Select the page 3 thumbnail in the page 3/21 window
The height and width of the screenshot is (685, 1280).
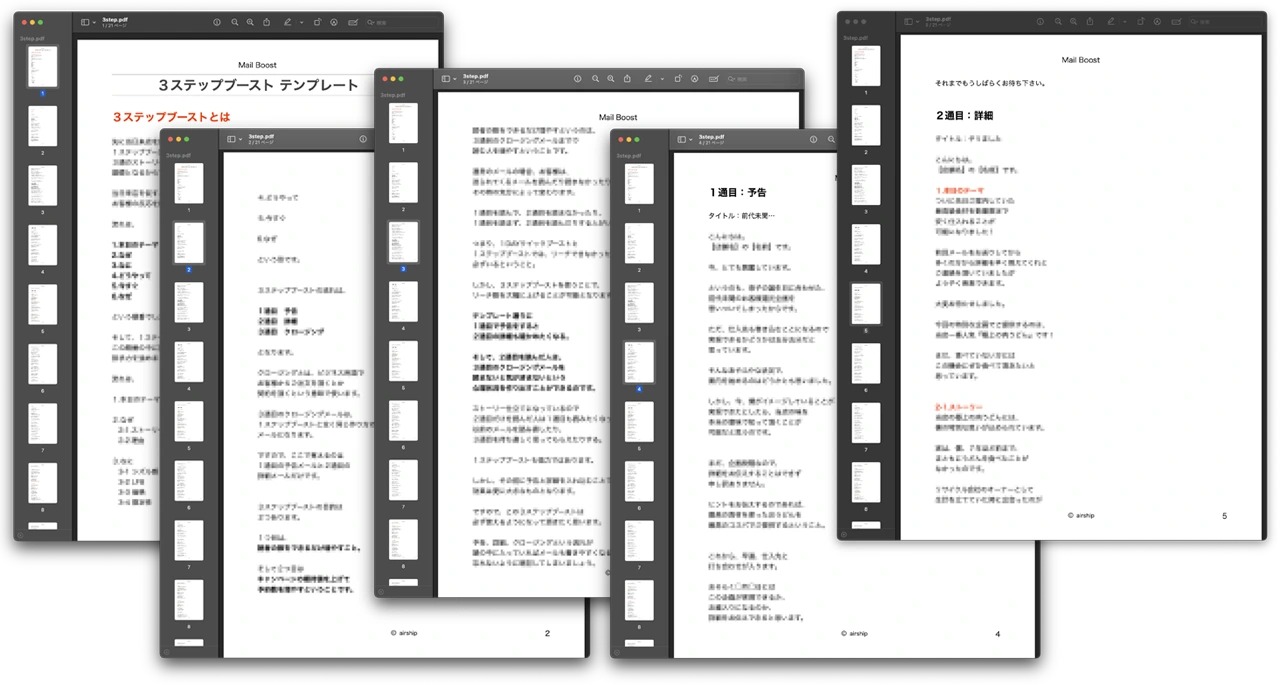click(x=403, y=242)
